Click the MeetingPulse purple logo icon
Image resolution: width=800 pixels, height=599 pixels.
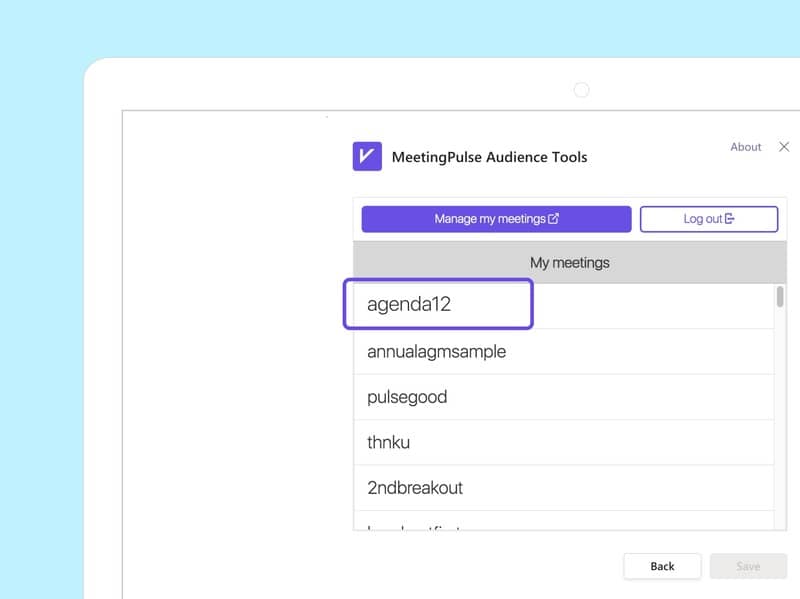tap(367, 156)
